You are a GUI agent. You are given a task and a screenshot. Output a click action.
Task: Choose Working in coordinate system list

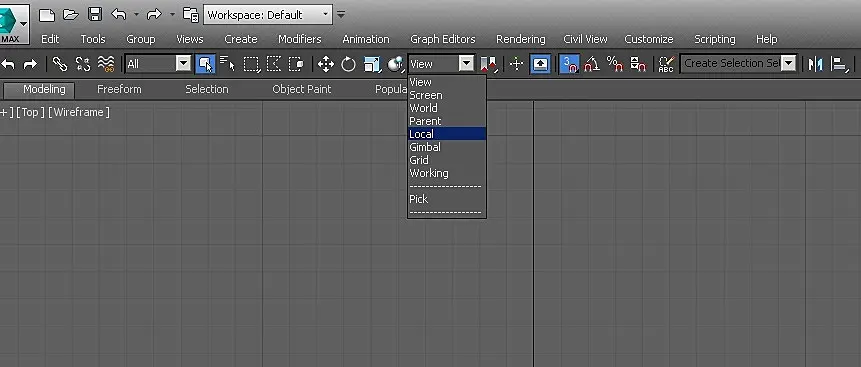click(446, 173)
